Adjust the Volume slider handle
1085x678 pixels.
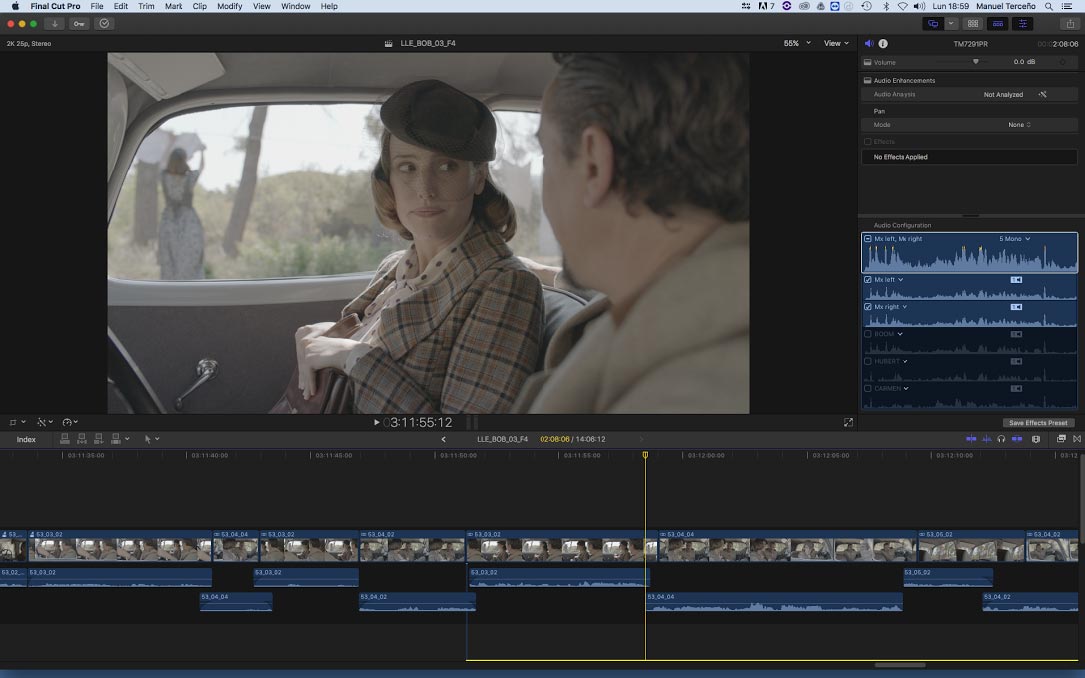coord(976,62)
